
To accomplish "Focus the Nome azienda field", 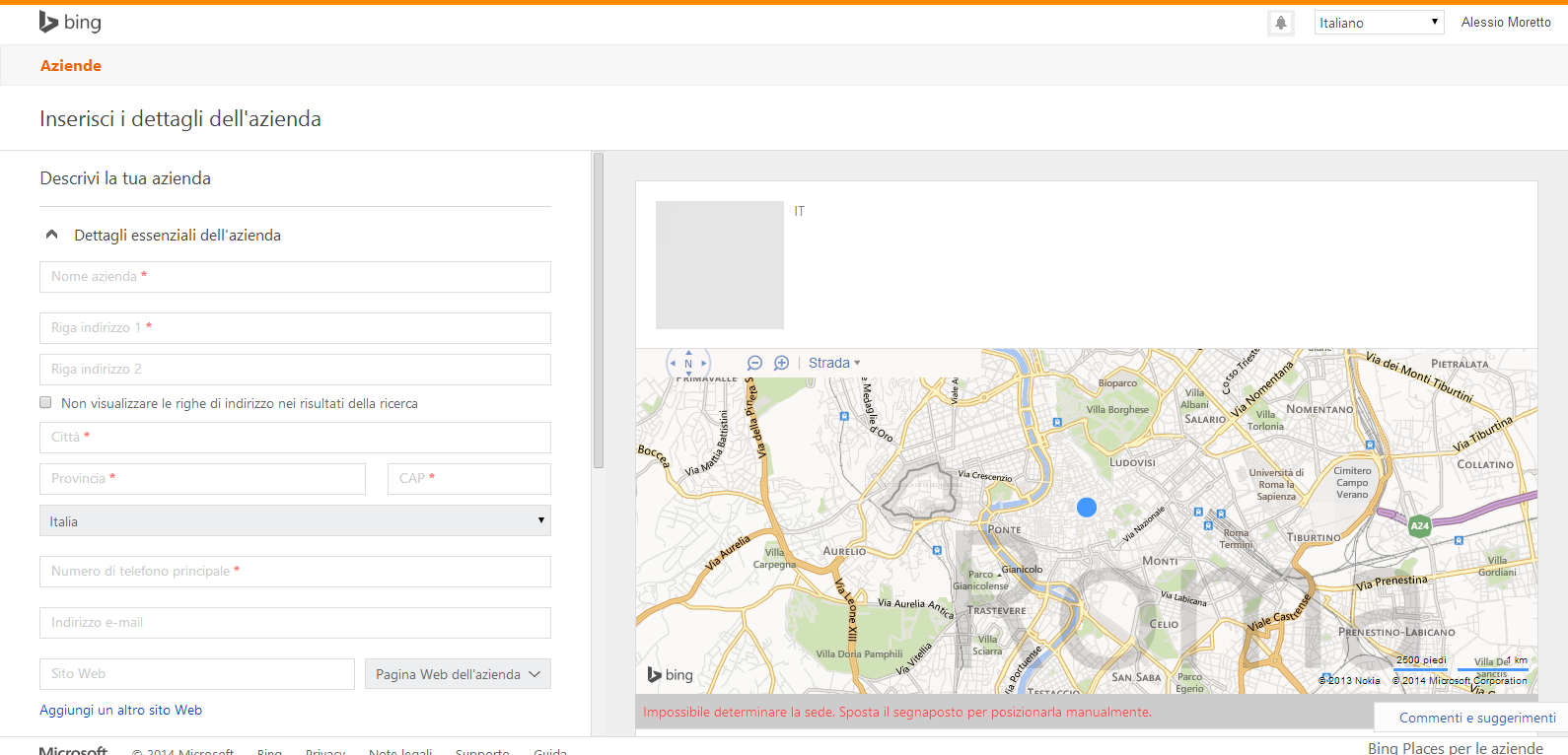I will pos(295,277).
